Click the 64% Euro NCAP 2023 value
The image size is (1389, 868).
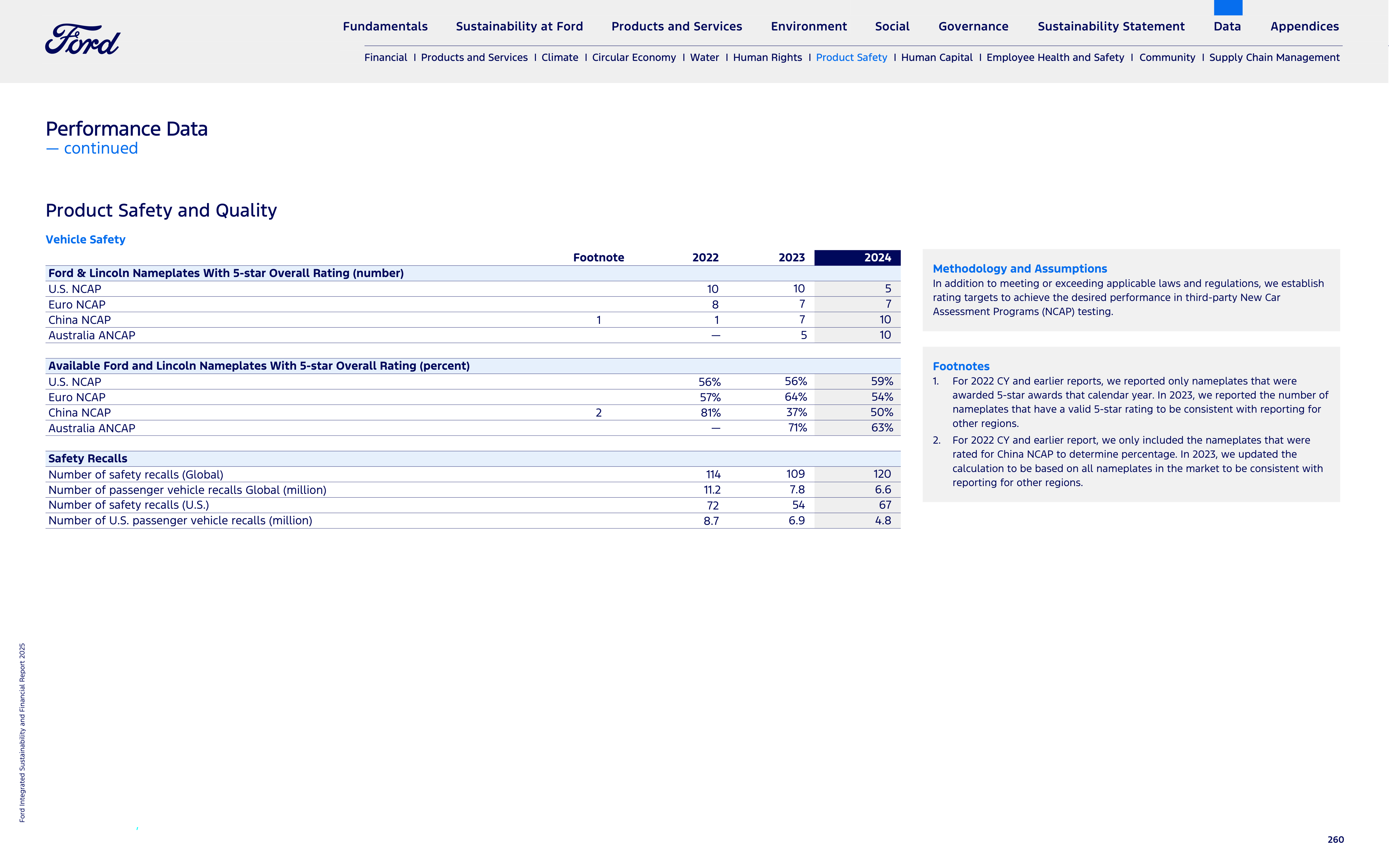point(796,397)
